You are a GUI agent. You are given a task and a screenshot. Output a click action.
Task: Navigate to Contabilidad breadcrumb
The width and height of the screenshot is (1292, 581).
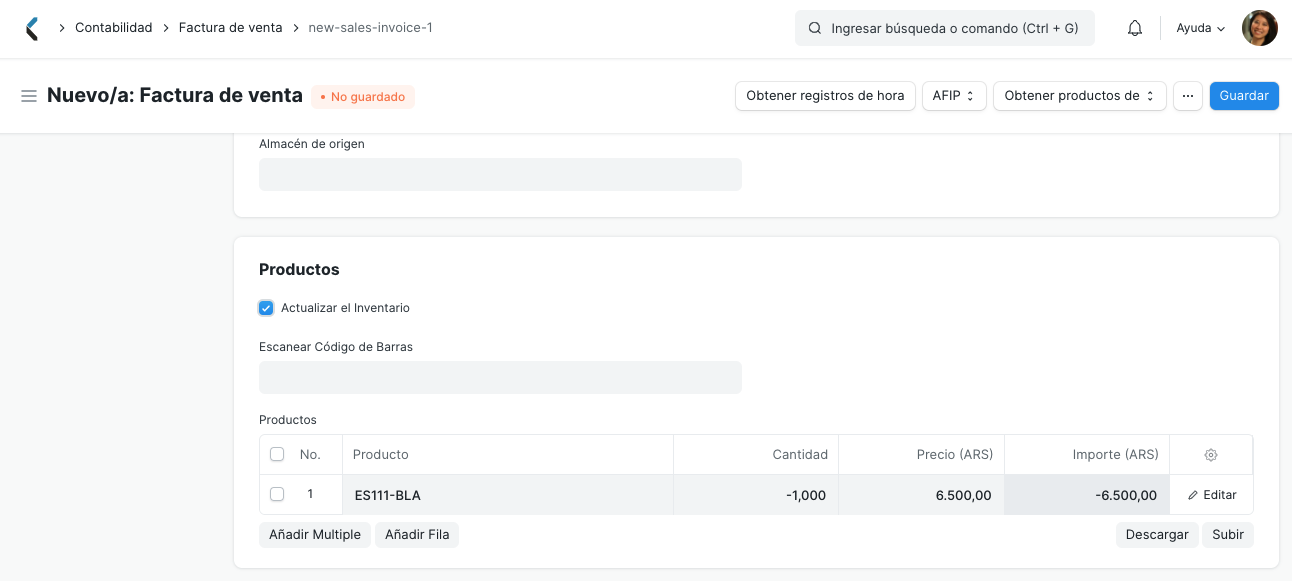pyautogui.click(x=113, y=27)
